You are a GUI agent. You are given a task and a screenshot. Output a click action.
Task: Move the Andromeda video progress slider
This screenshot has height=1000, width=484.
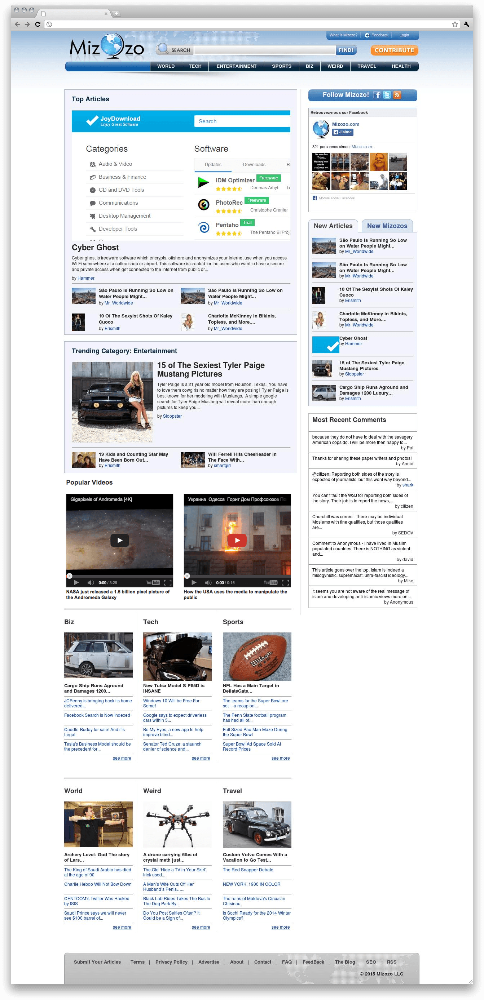pyautogui.click(x=70, y=576)
